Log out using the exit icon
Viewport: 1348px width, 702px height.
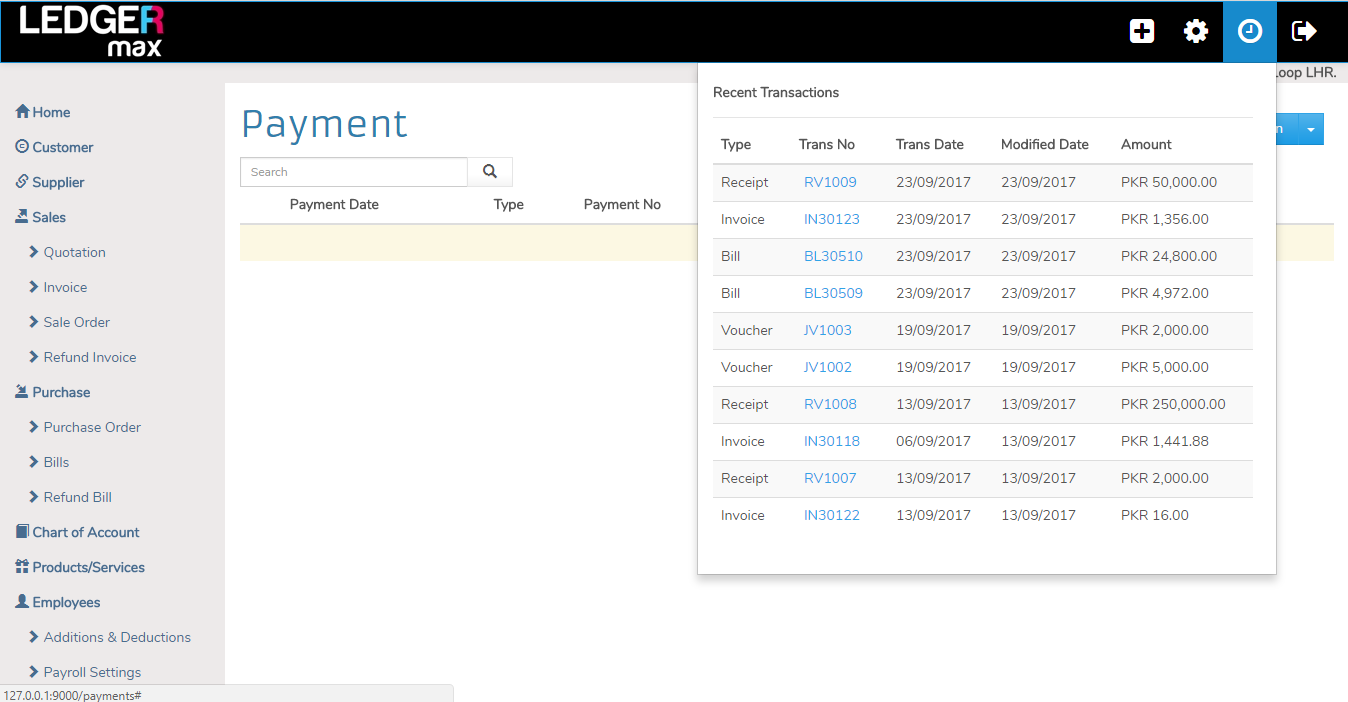pyautogui.click(x=1304, y=31)
